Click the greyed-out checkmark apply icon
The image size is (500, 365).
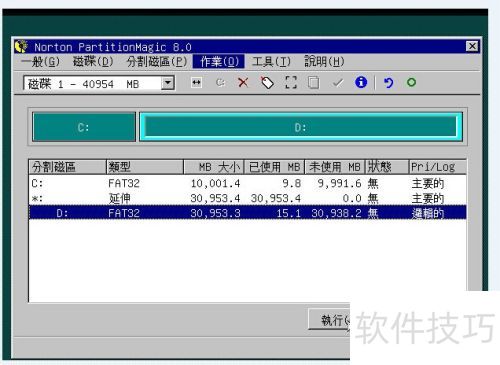tap(338, 82)
